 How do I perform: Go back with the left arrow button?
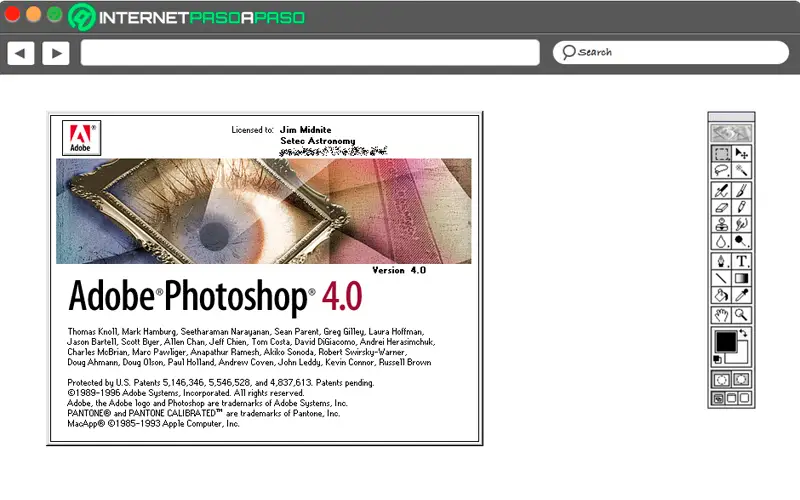[21, 53]
